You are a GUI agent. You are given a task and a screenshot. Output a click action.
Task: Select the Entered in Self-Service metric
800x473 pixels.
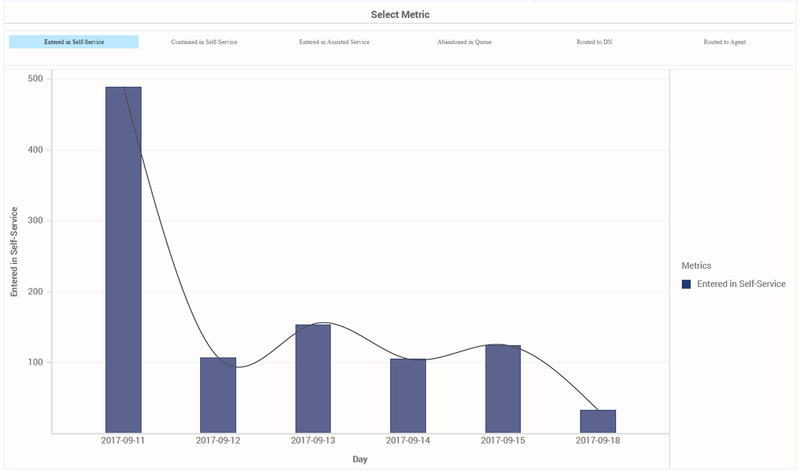[x=74, y=43]
